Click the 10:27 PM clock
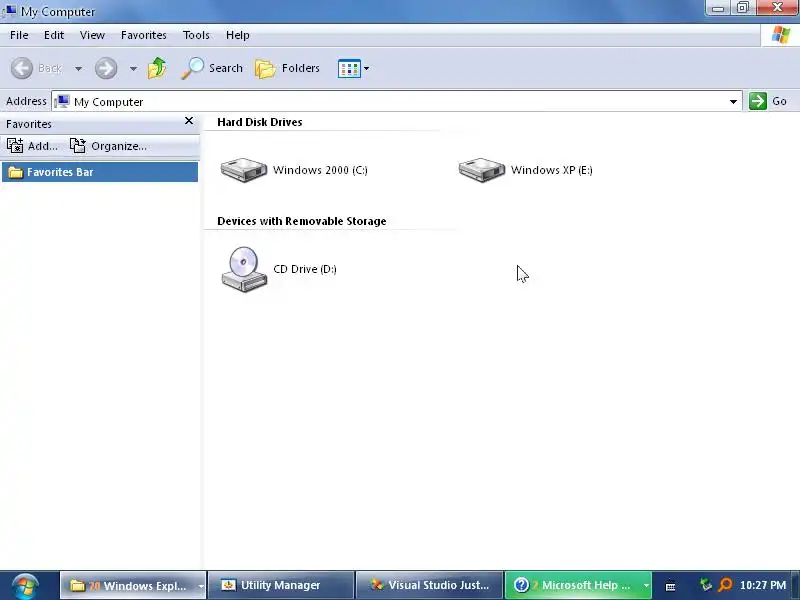Screen dimensions: 800x600 [763, 585]
